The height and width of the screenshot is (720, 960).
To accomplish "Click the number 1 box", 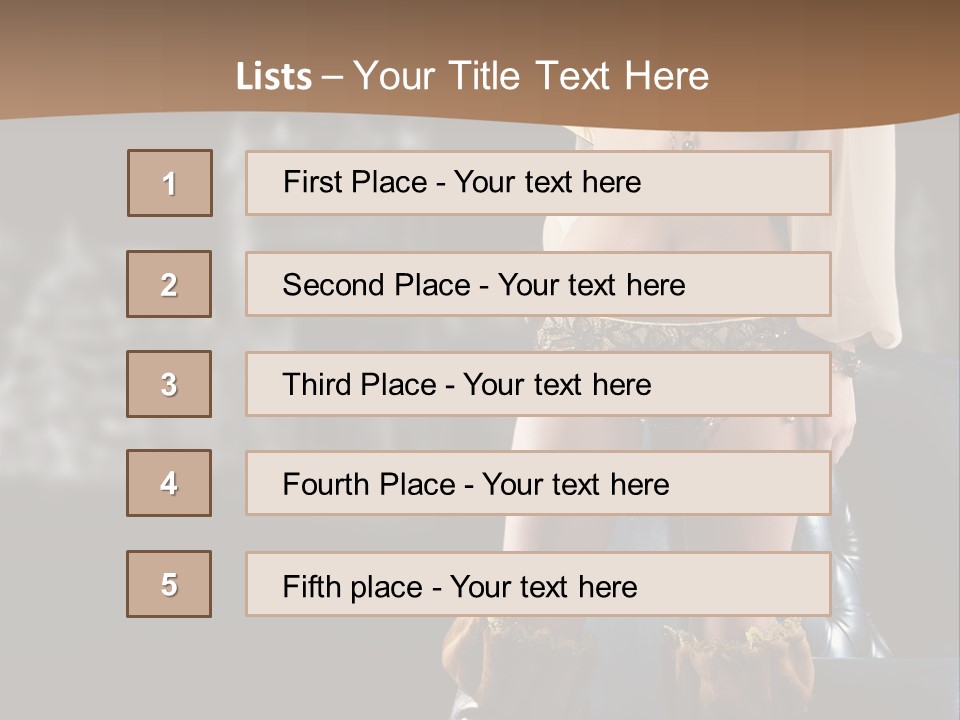I will 170,183.
